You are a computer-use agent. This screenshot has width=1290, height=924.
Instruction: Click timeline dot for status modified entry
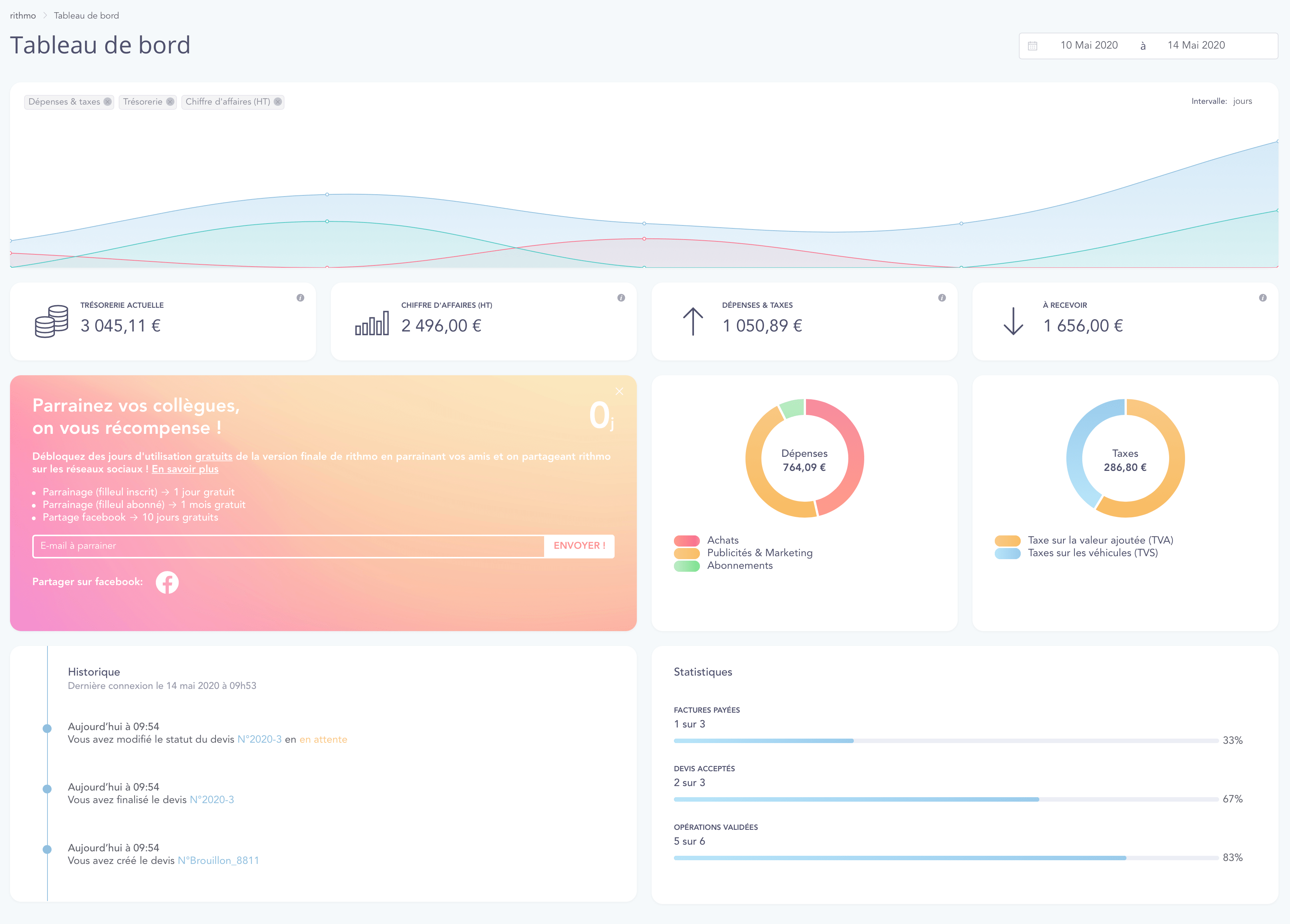click(x=47, y=728)
